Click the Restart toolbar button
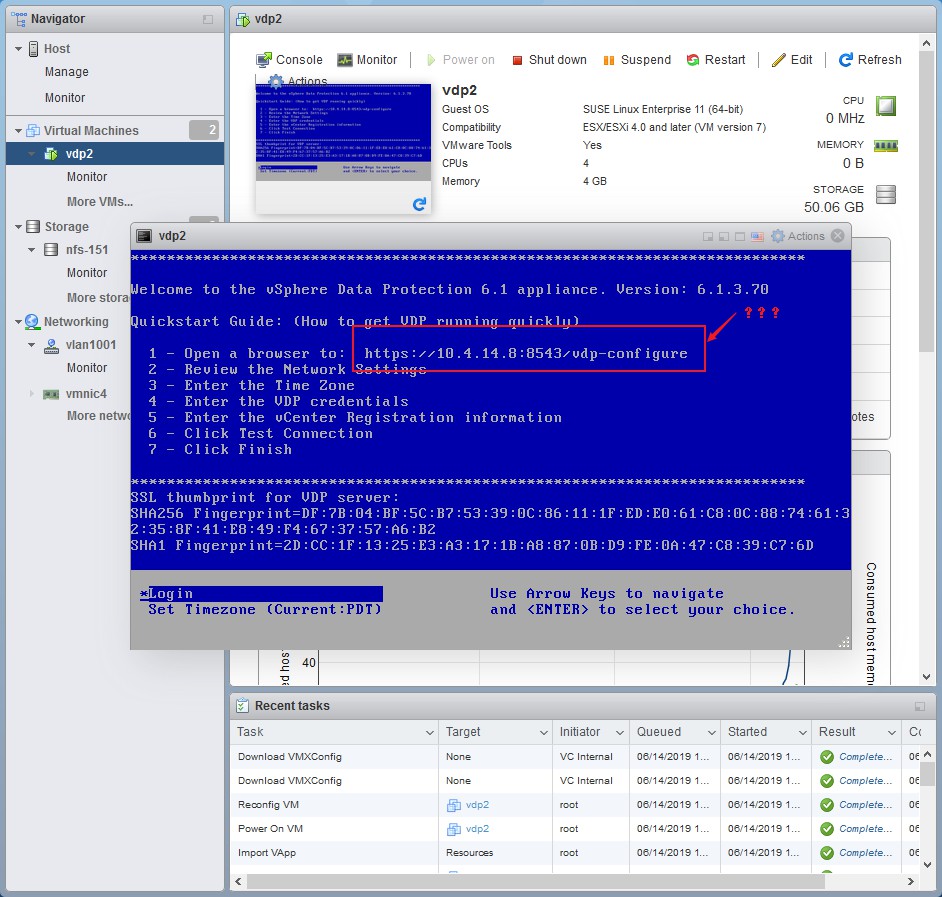This screenshot has width=942, height=897. (x=716, y=59)
